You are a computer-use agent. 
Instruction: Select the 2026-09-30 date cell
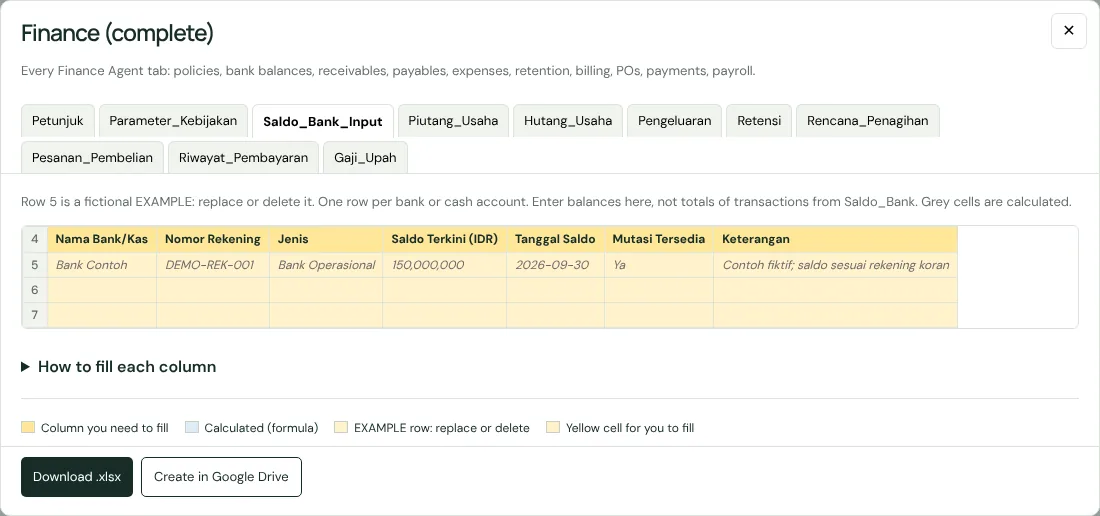point(556,265)
